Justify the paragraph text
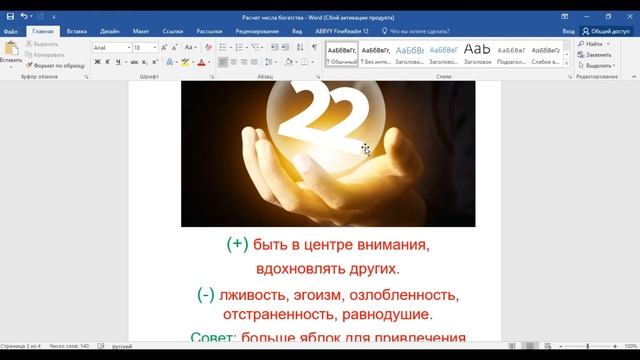 coord(254,62)
